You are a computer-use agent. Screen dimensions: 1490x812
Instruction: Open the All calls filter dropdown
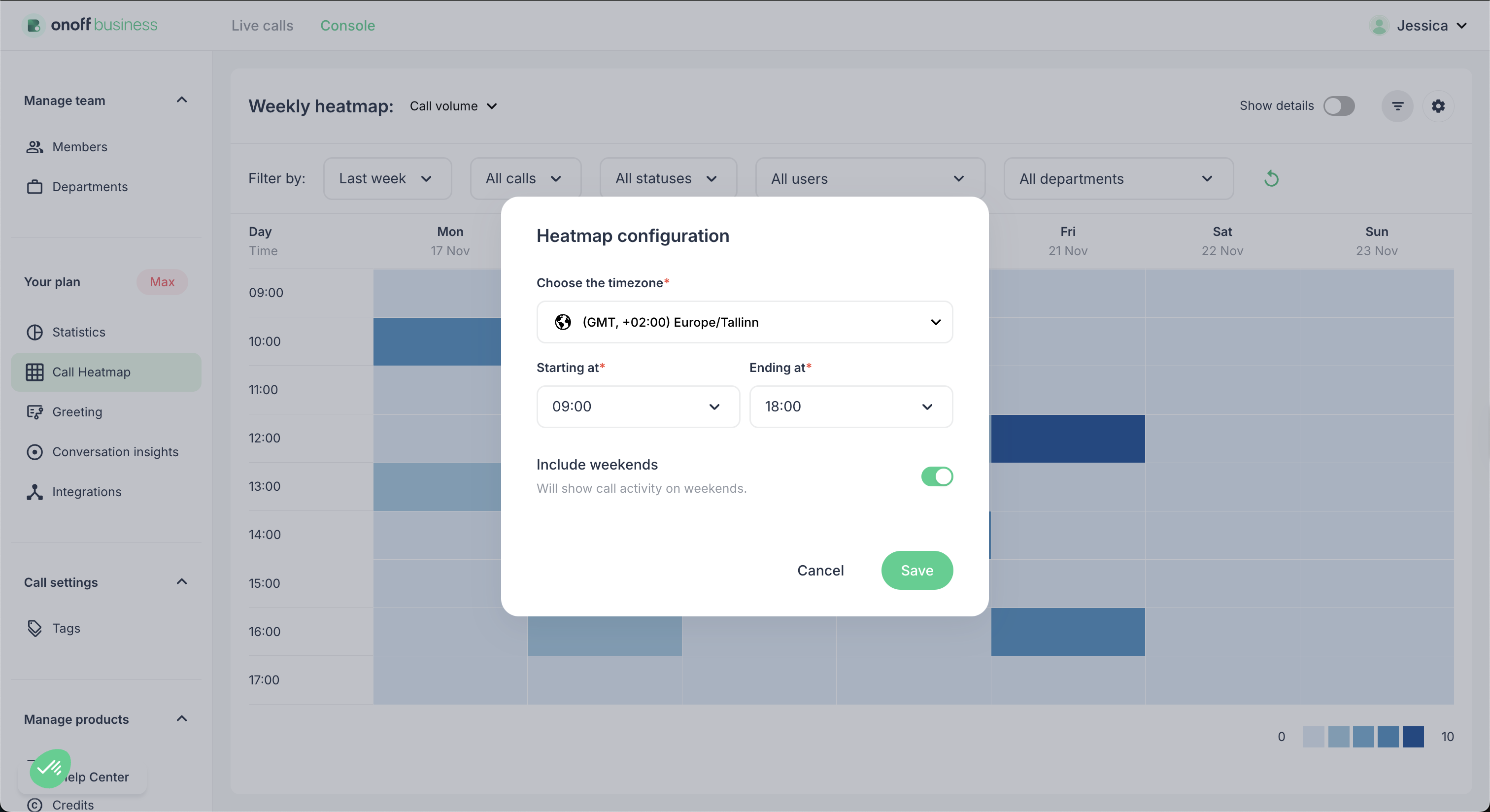[x=525, y=179]
